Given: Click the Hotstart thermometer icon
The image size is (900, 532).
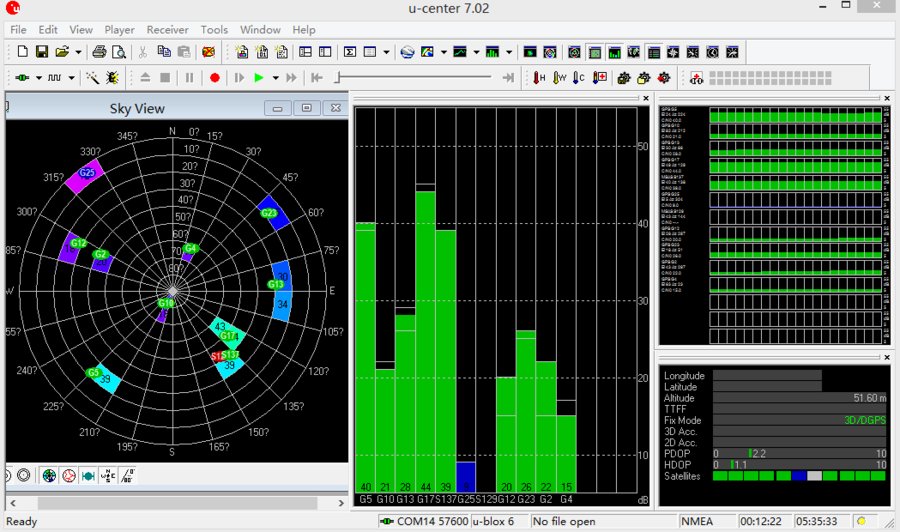Looking at the screenshot, I should (539, 78).
